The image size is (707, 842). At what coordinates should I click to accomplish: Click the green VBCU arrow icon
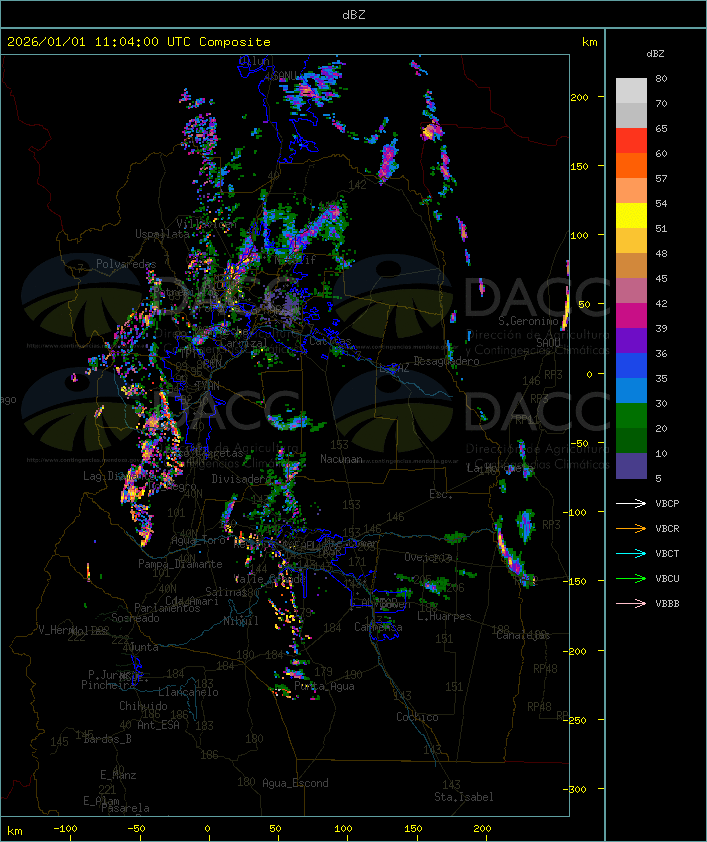tap(631, 578)
